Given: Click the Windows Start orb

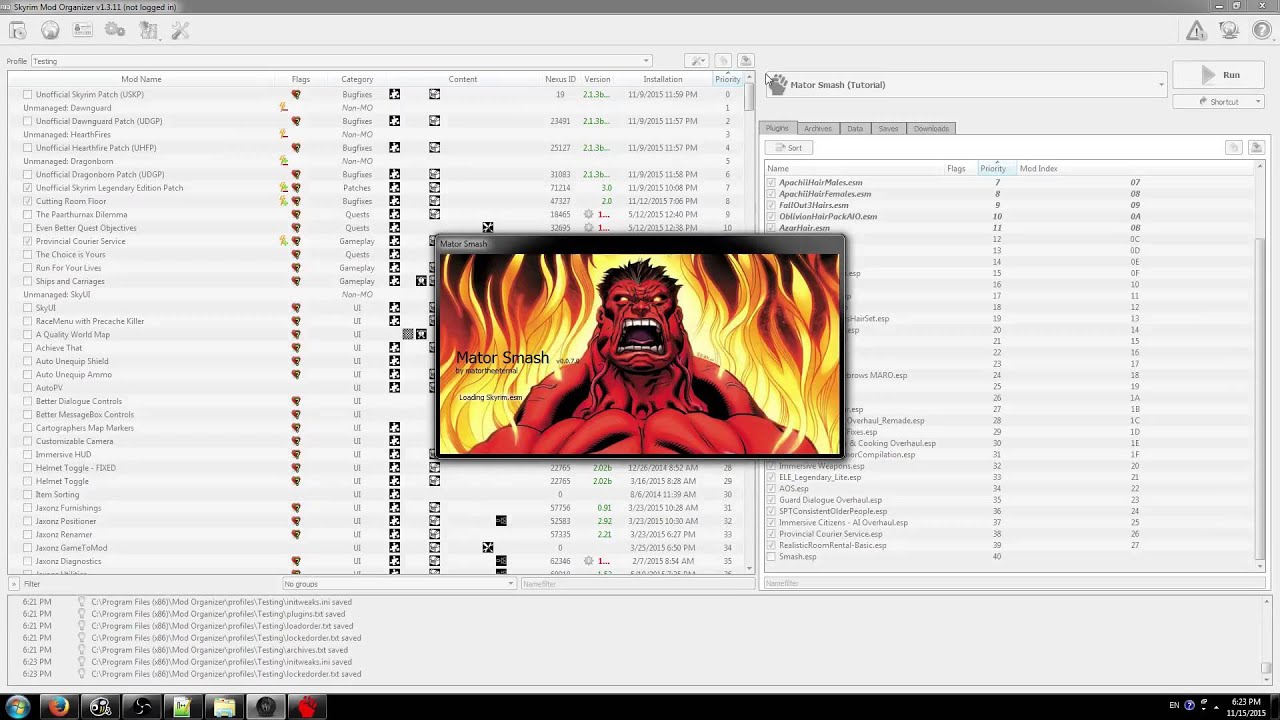Looking at the screenshot, I should point(18,707).
